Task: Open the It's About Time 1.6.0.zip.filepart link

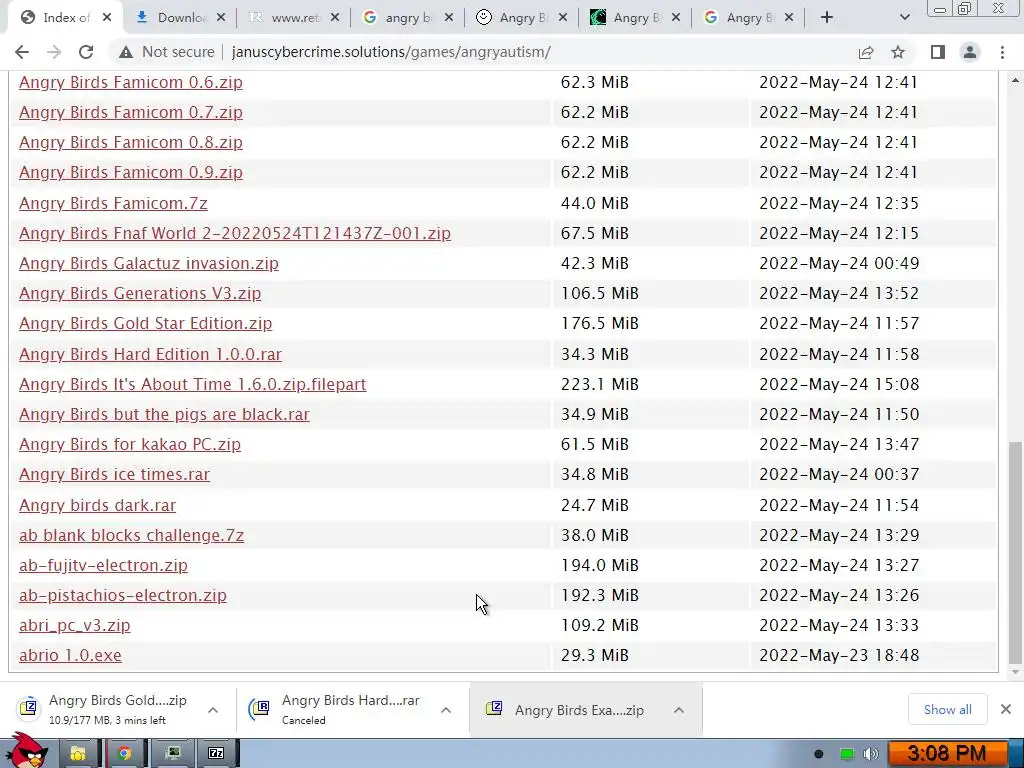Action: pos(193,384)
